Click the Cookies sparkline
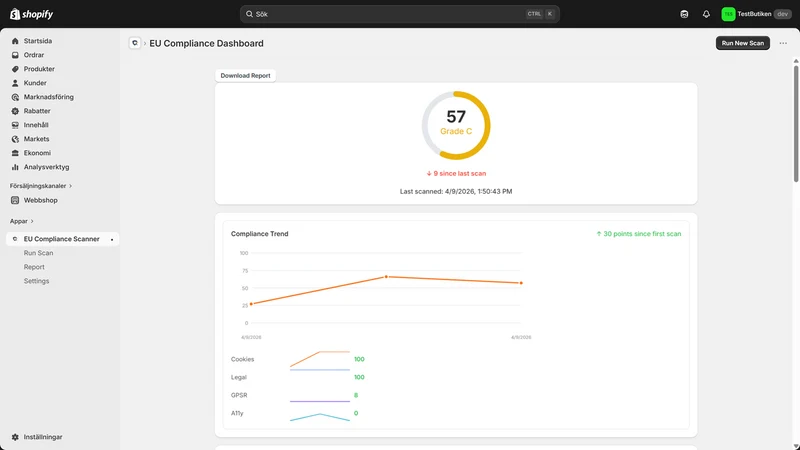Image resolution: width=800 pixels, height=450 pixels. (320, 359)
